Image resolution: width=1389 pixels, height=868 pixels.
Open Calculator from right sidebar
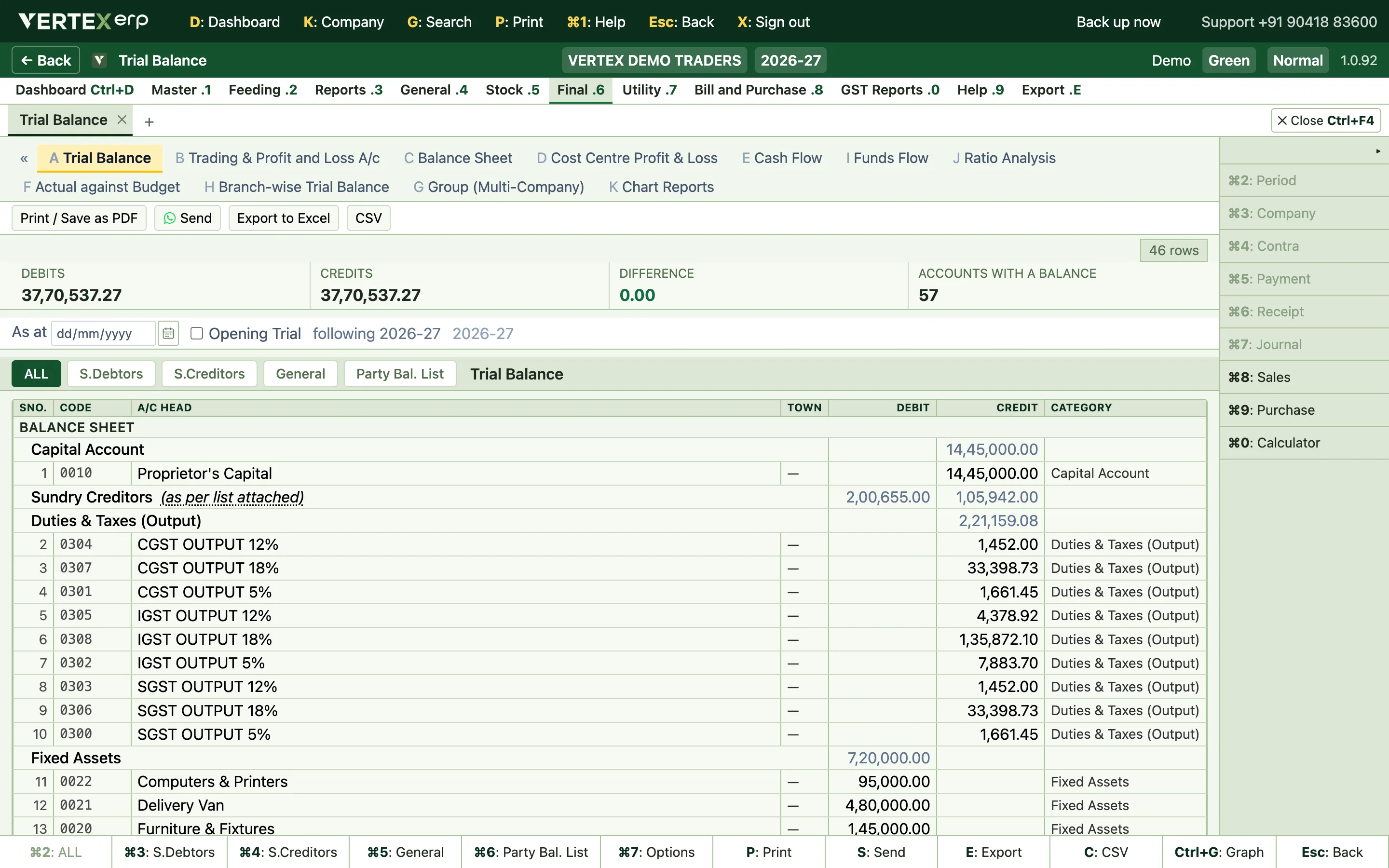click(1304, 443)
